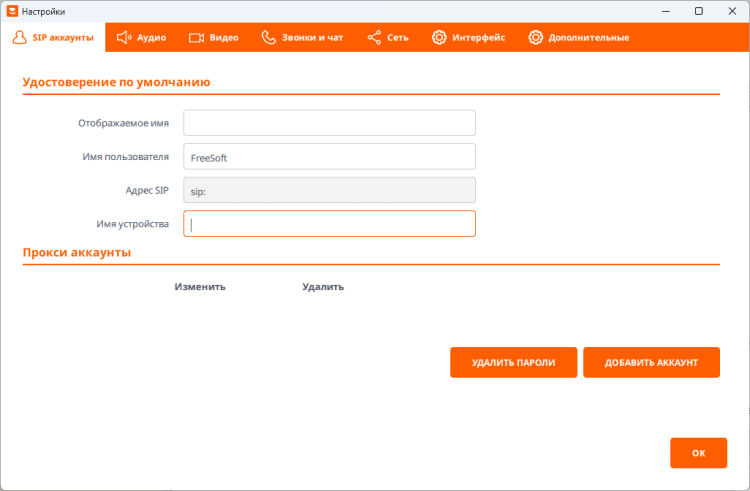Click the SIP accounts person icon
The image size is (750, 491).
[19, 38]
